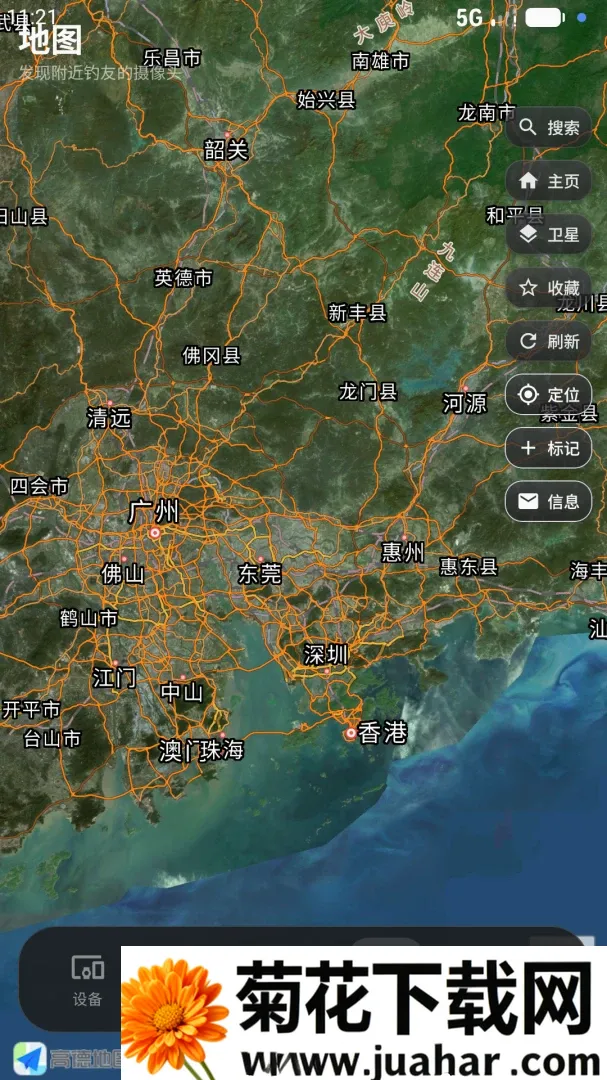Select 龙南市 label on map
This screenshot has height=1080, width=607.
click(487, 112)
